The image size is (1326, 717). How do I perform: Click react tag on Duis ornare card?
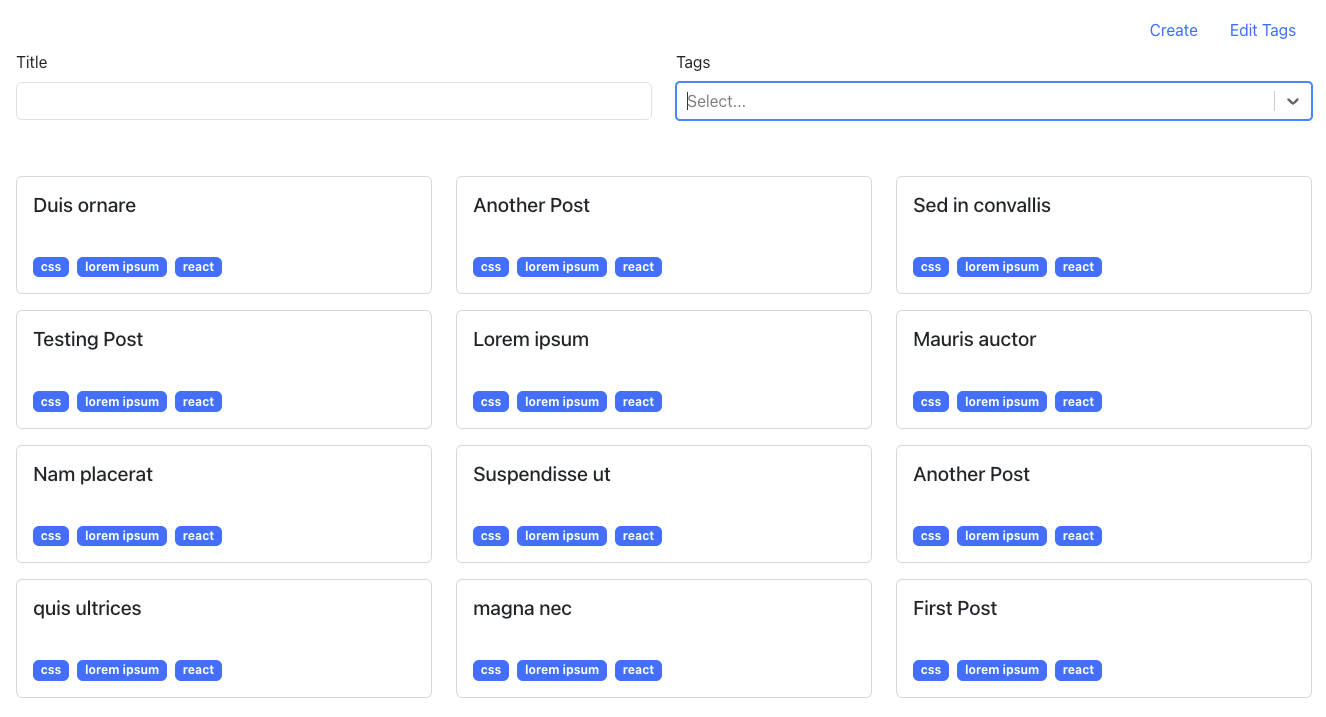(198, 267)
